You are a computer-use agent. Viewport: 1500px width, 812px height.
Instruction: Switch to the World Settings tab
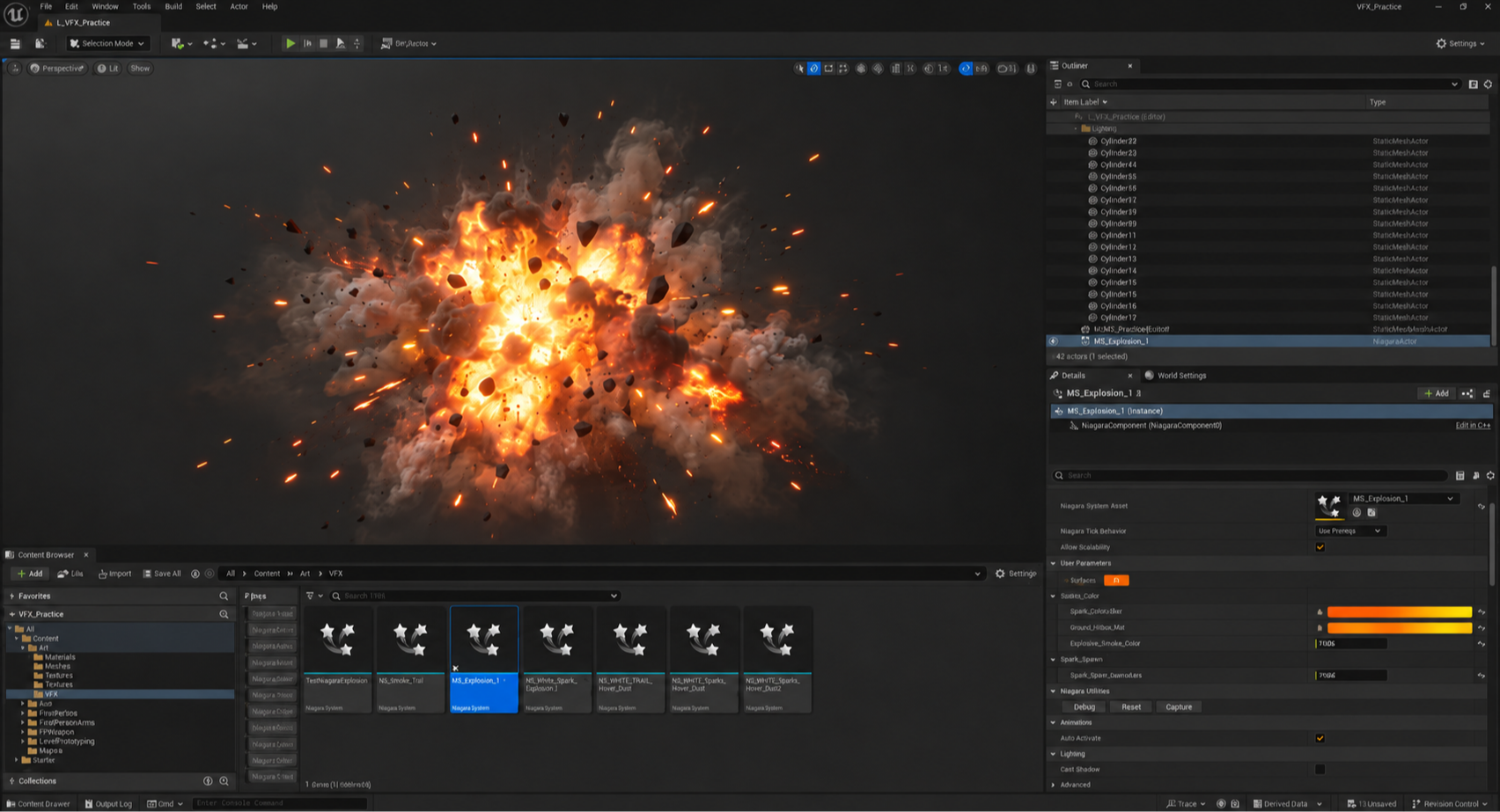1175,376
